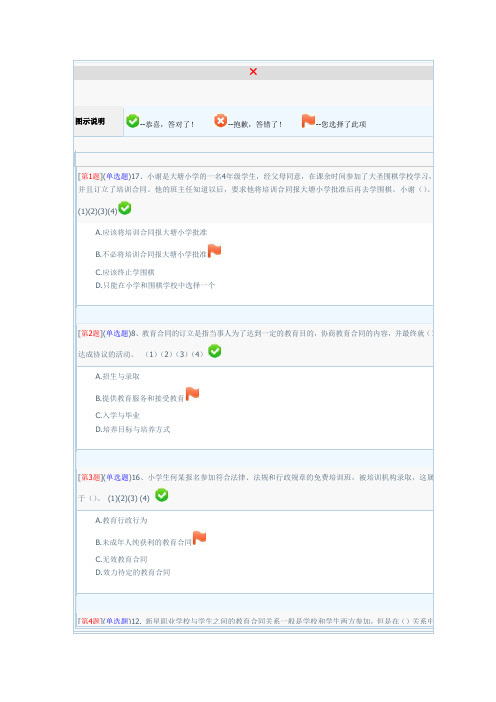Click the (1)(2)(3)(4) text in question 1
The height and width of the screenshot is (702, 496).
coord(98,211)
